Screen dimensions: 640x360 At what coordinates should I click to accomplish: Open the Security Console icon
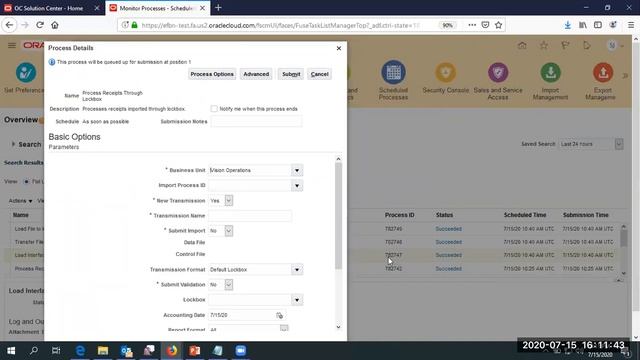pos(445,73)
